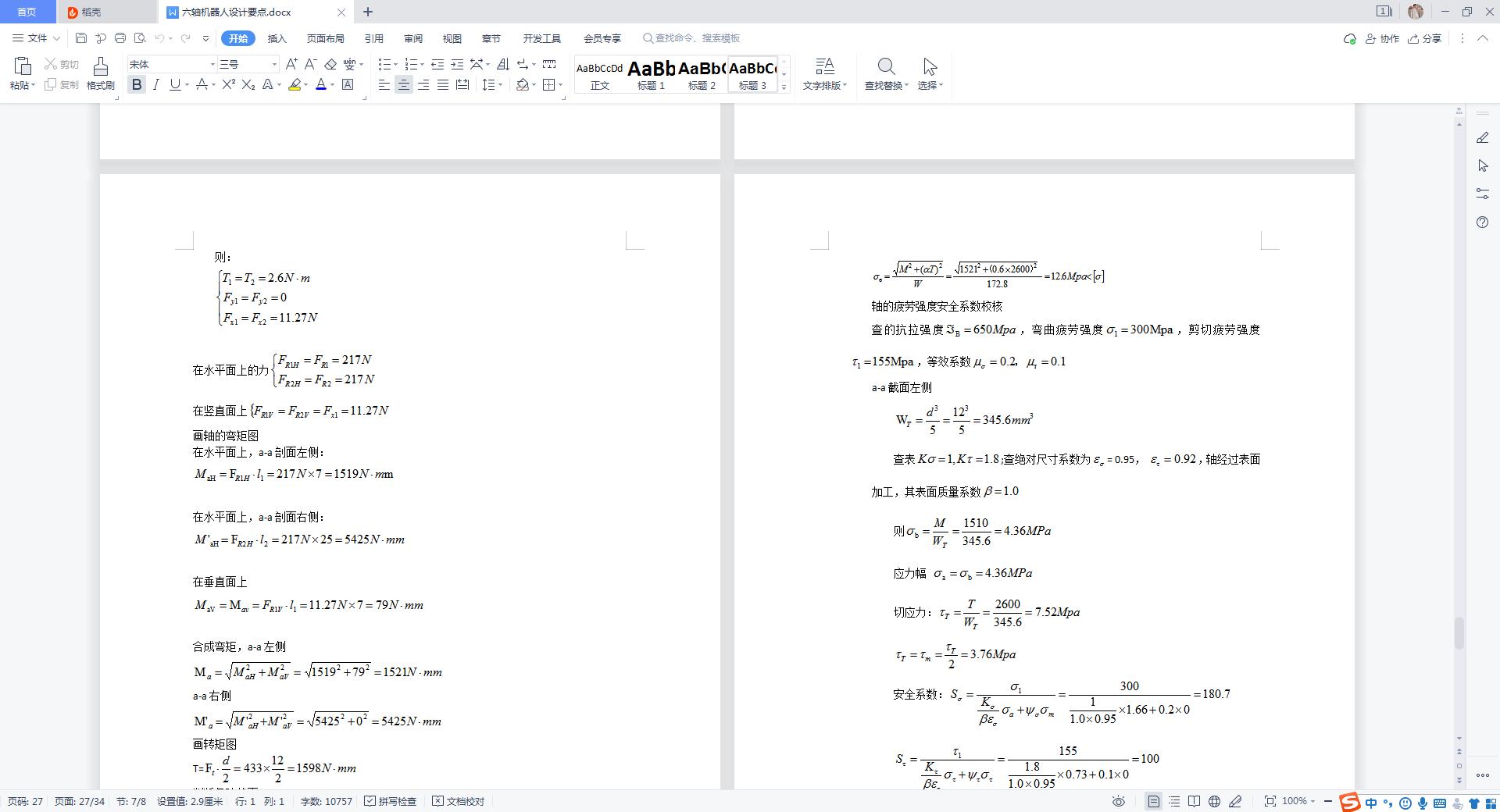This screenshot has height=812, width=1500.
Task: Expand line spacing dropdown
Action: [500, 85]
